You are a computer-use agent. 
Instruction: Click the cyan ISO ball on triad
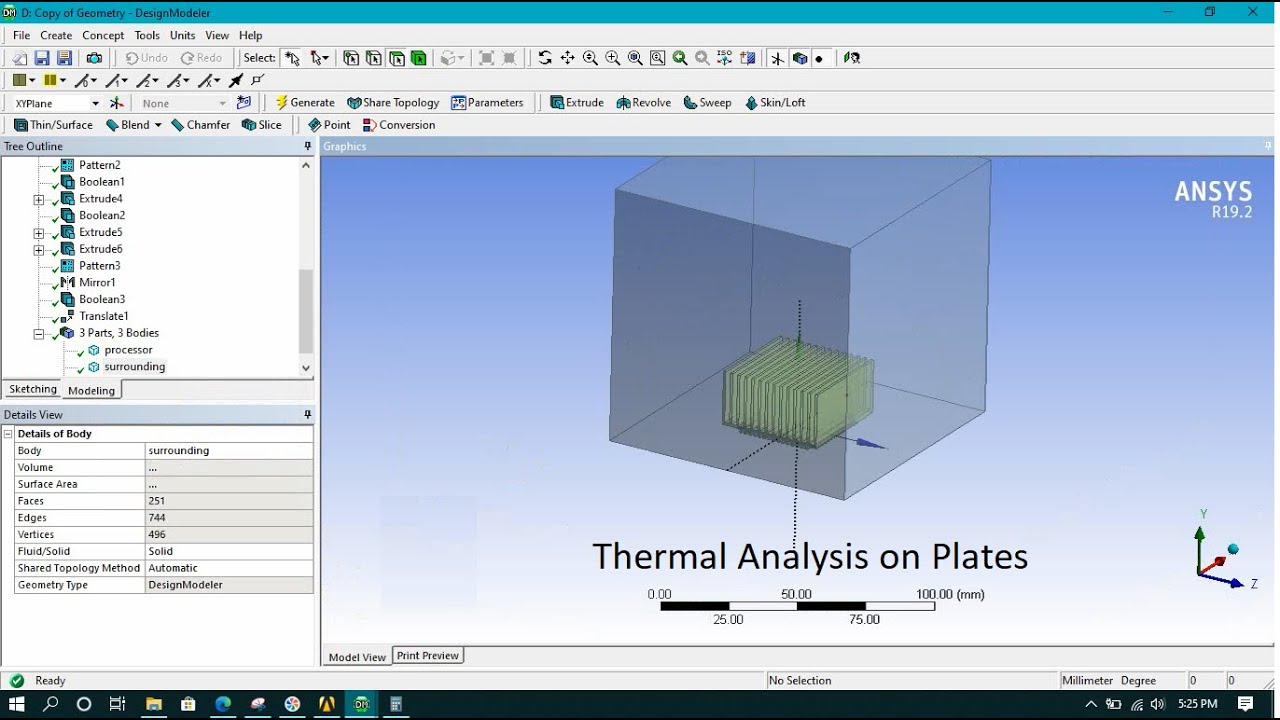coord(1233,549)
